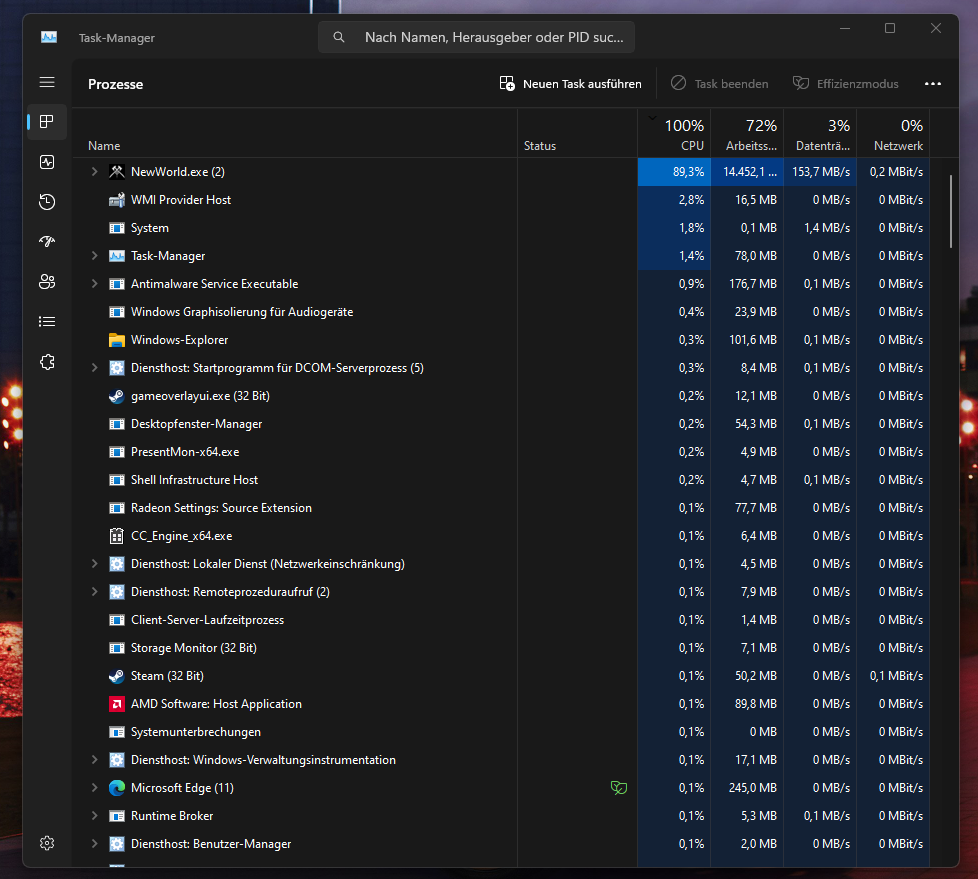Image resolution: width=978 pixels, height=879 pixels.
Task: Open the App history sidebar icon
Action: [x=47, y=202]
